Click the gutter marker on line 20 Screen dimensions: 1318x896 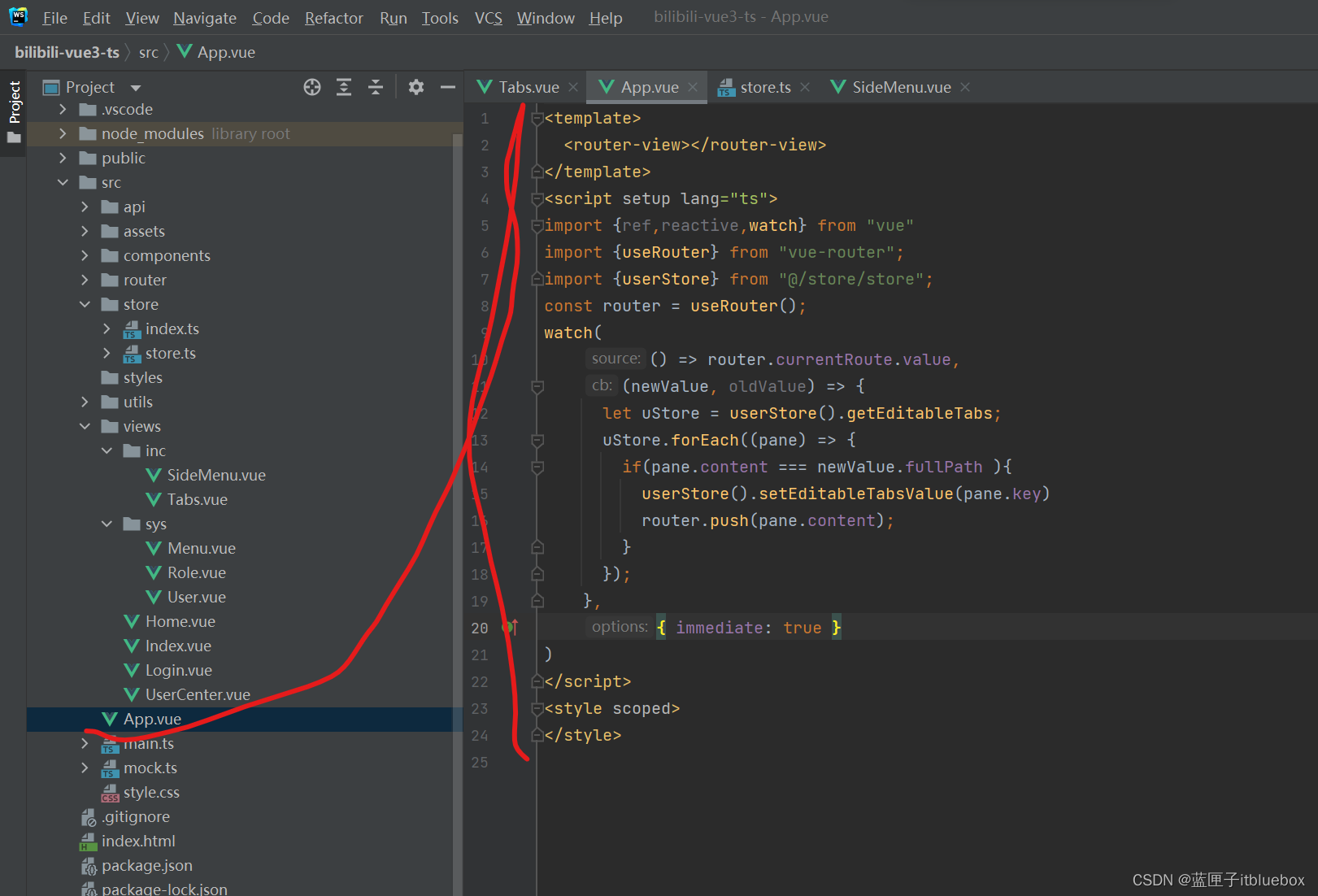[x=510, y=627]
